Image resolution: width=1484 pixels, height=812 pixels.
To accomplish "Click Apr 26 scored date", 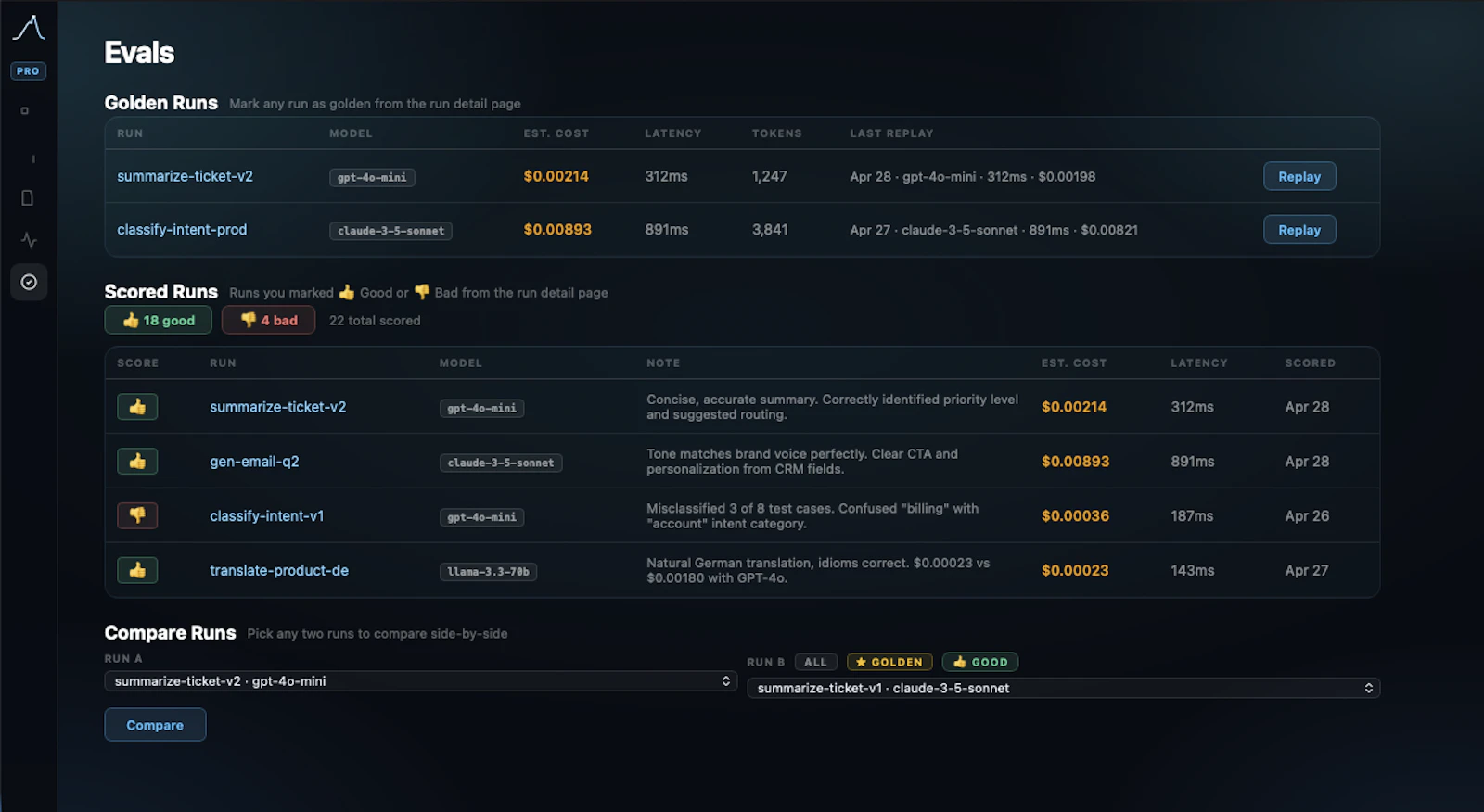I will pos(1307,516).
